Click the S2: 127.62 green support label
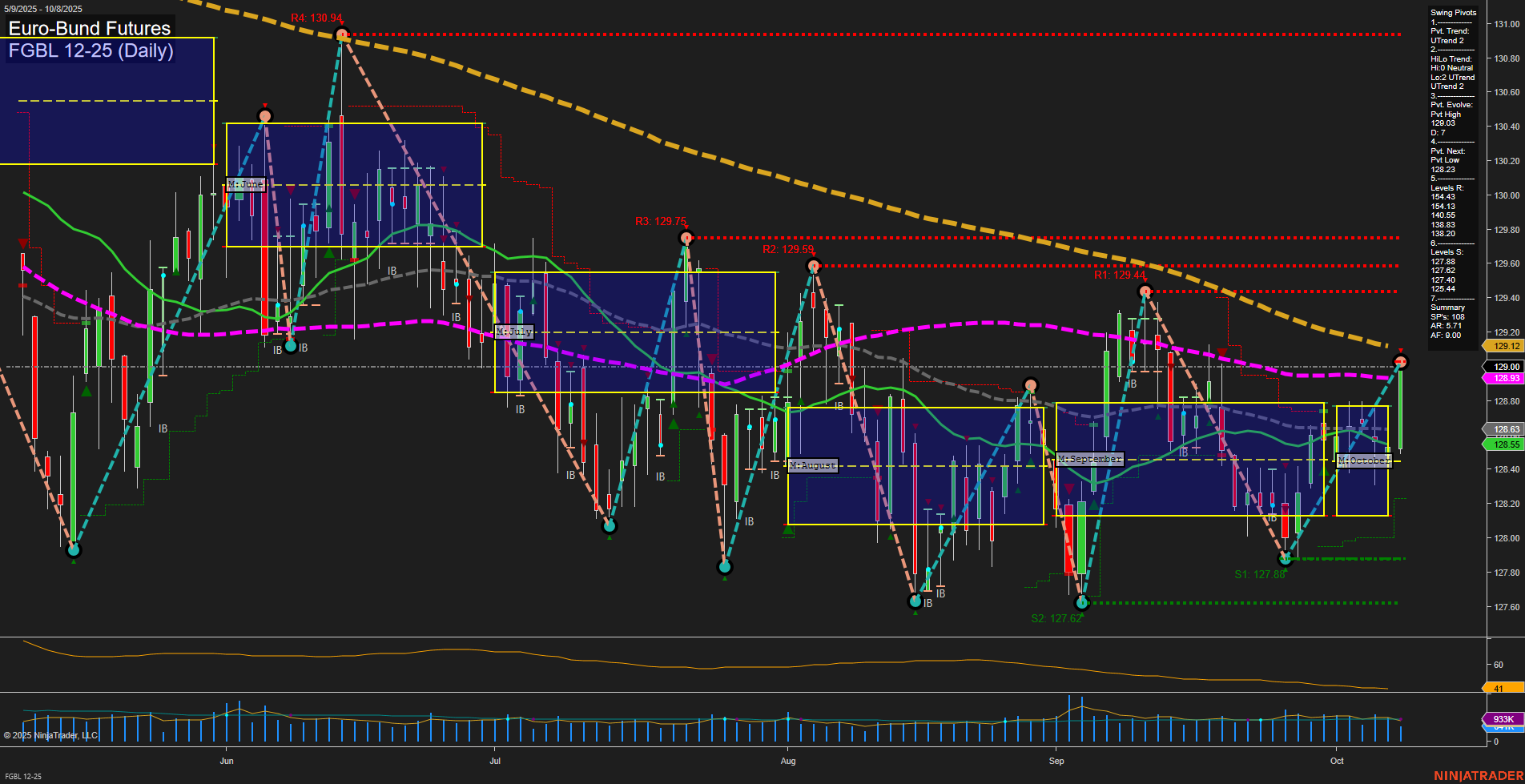 [x=1057, y=617]
